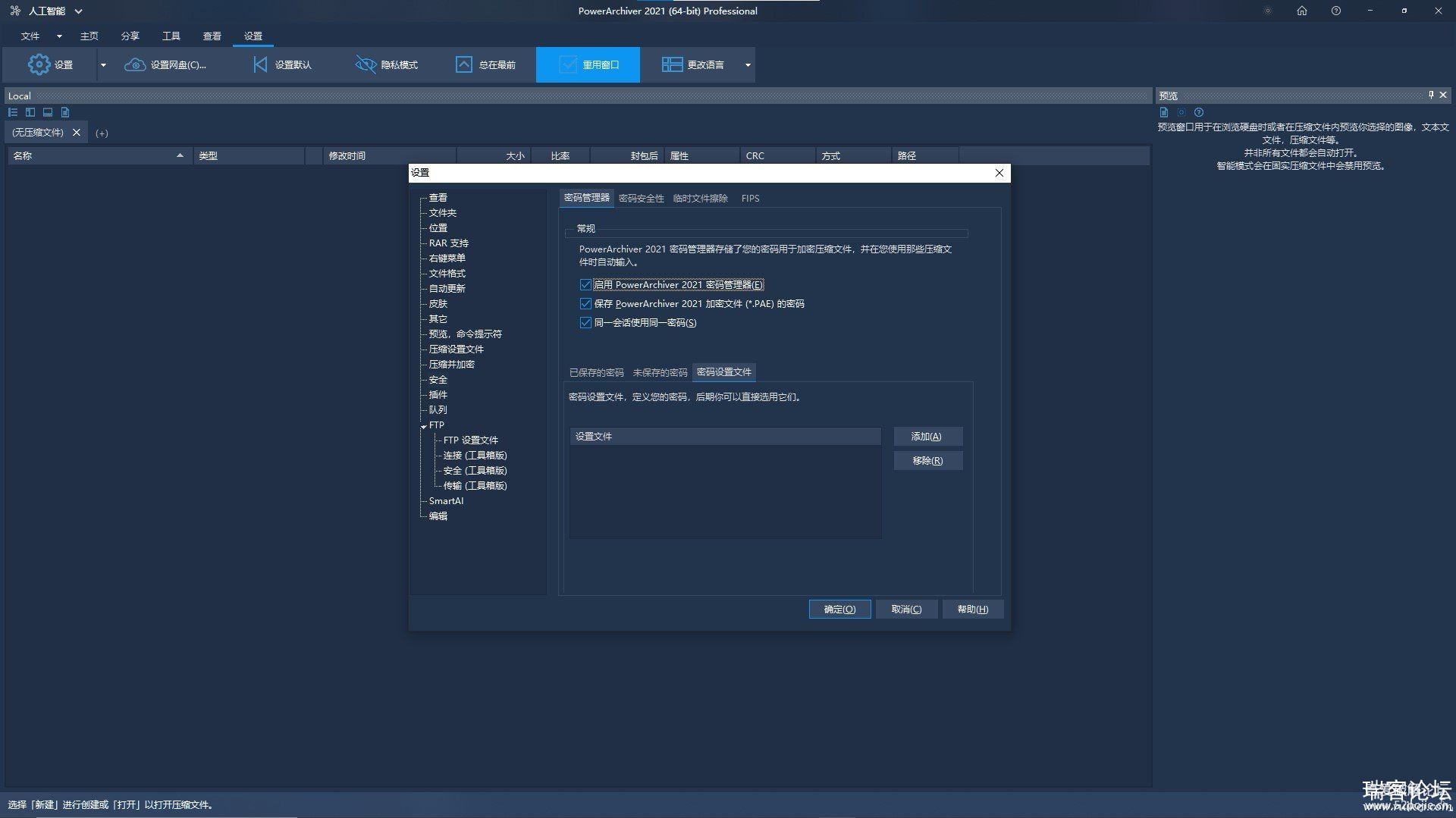Click document icon under Local panel
Viewport: 1456px width, 818px height.
[x=65, y=112]
